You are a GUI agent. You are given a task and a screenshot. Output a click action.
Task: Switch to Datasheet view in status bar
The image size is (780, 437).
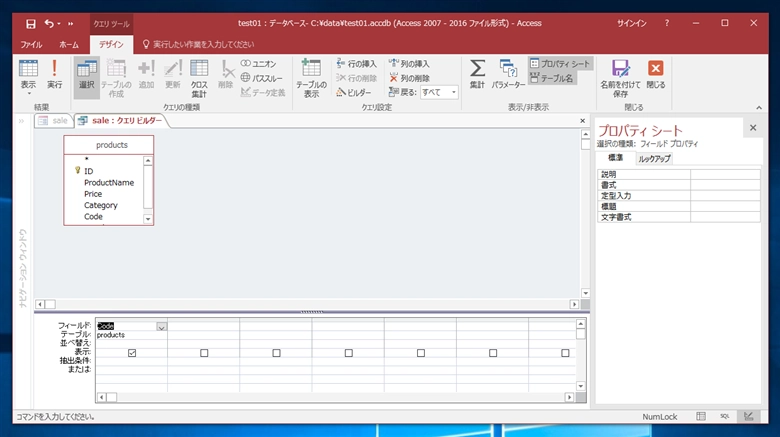point(701,417)
